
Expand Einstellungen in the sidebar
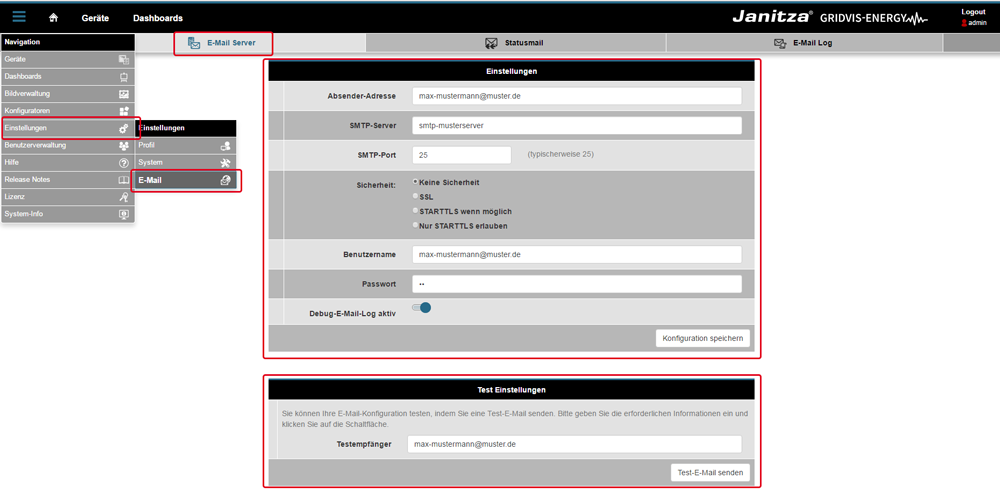coord(68,128)
